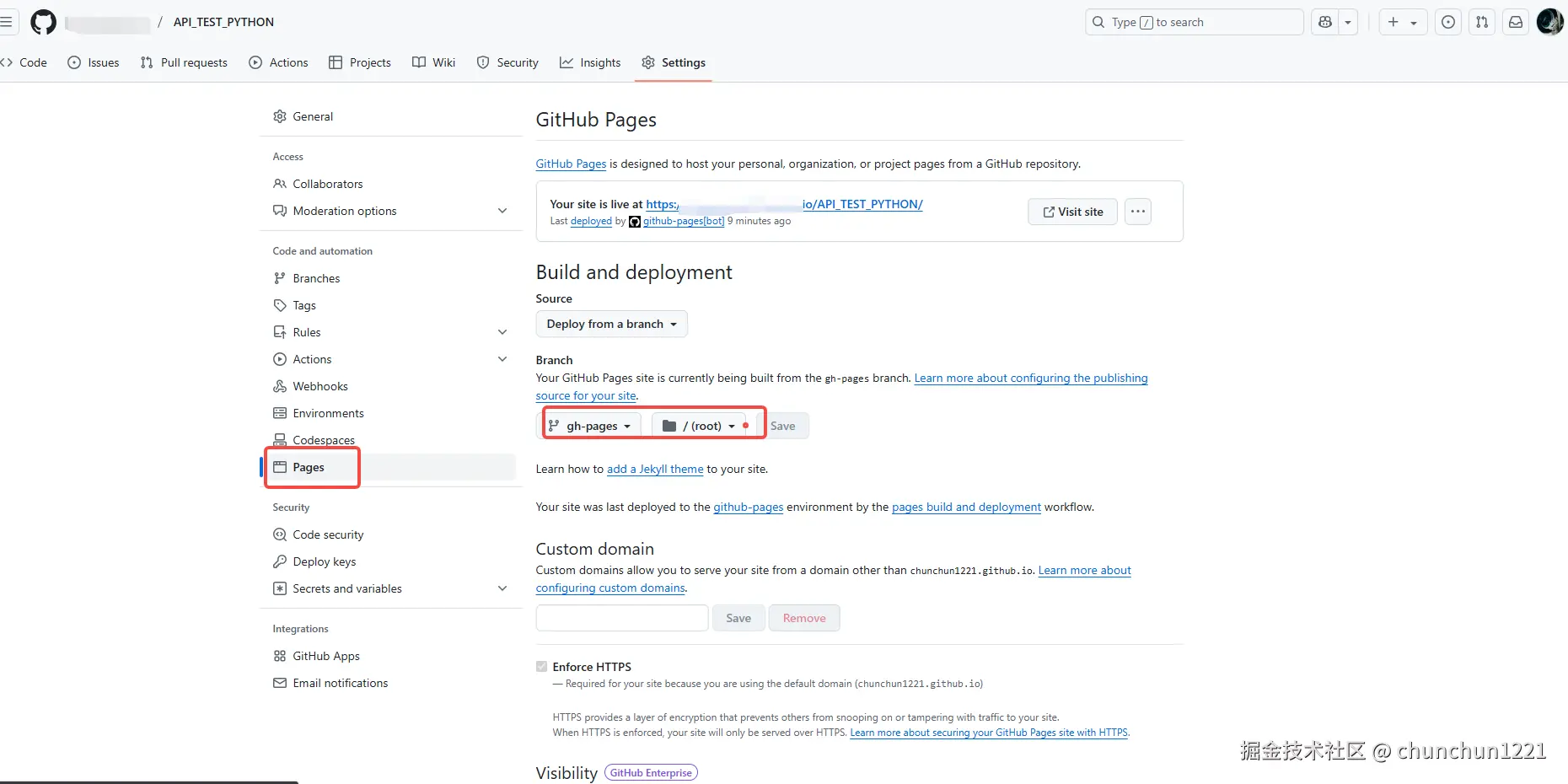Open the add a Jekyll theme link
1568x784 pixels.
[655, 470]
